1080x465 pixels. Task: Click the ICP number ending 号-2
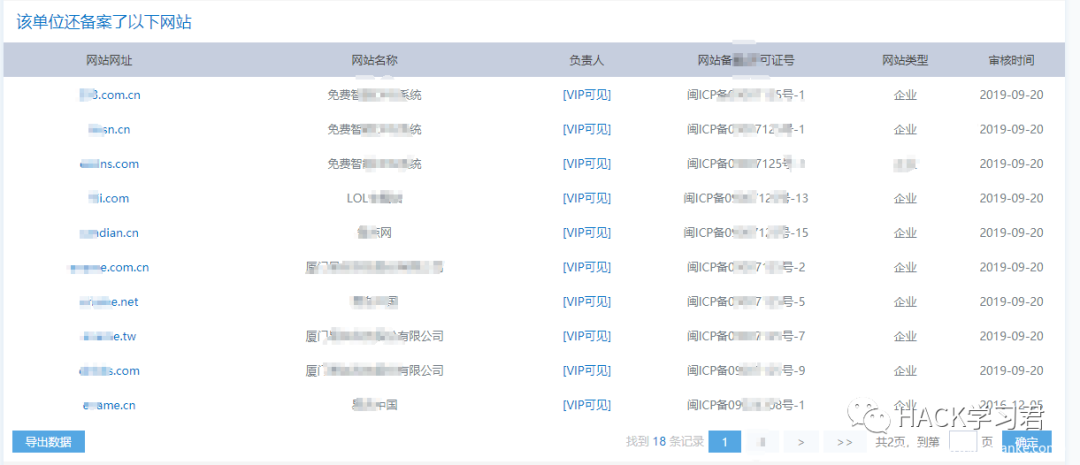pos(746,267)
